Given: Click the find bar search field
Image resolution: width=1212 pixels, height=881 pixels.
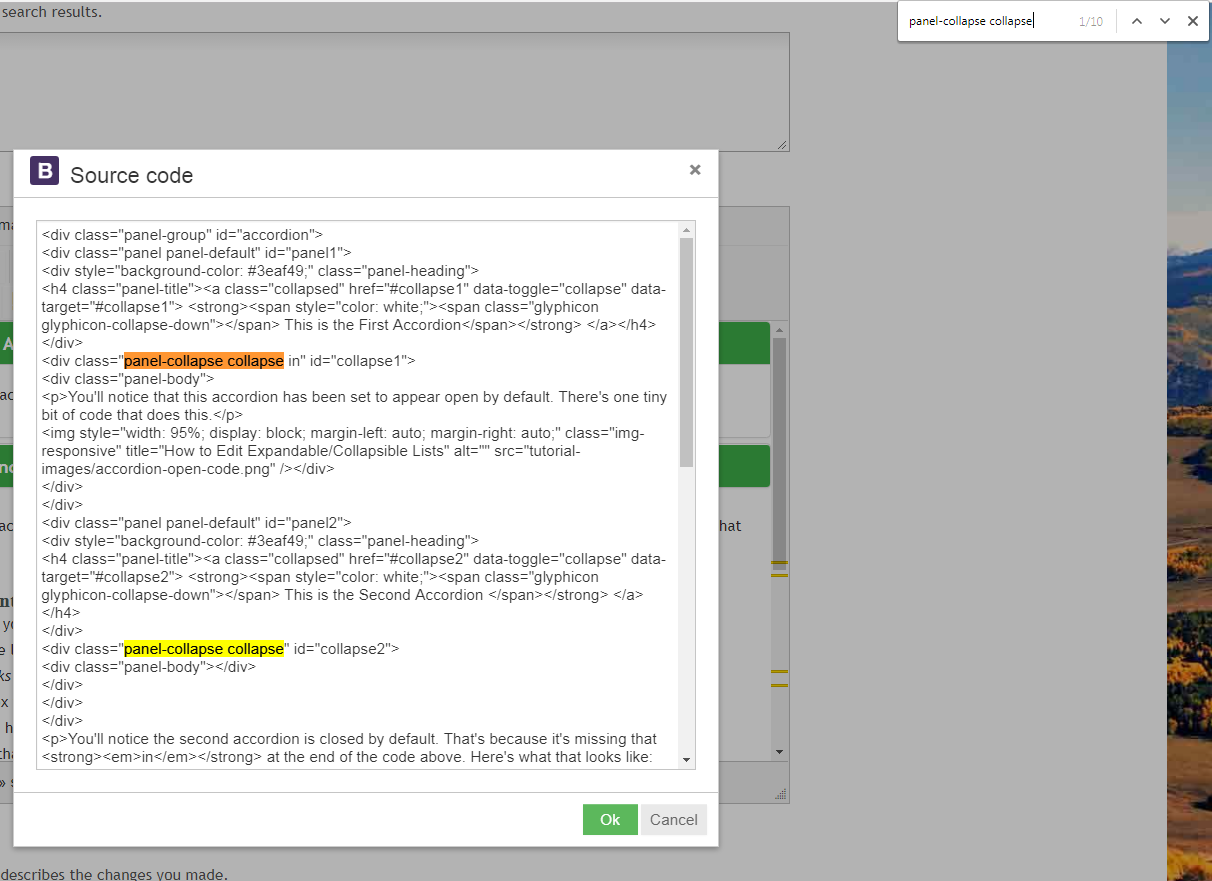Looking at the screenshot, I should pos(985,21).
